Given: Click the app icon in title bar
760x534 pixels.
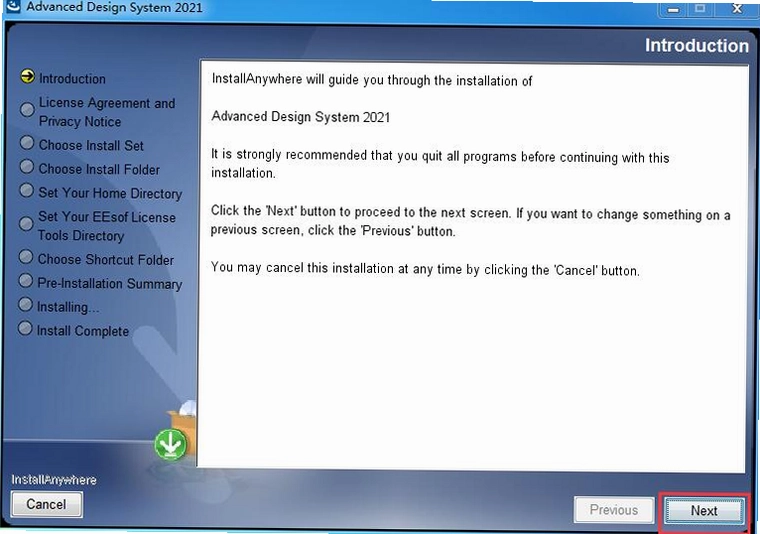Looking at the screenshot, I should (11, 6).
